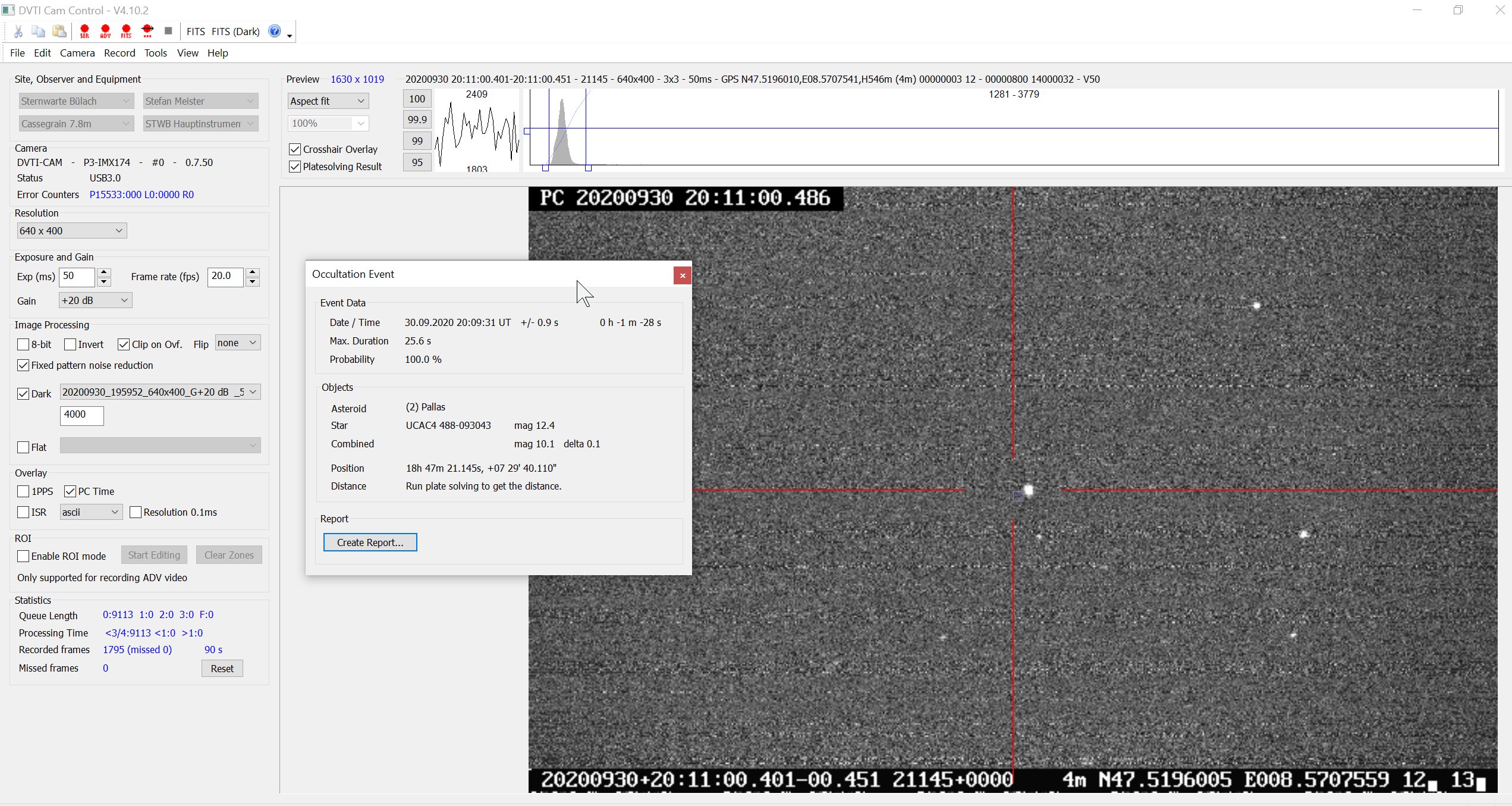Viewport: 1512px width, 806px height.
Task: Open the Stefan Meister observer dropdown
Action: tap(200, 101)
